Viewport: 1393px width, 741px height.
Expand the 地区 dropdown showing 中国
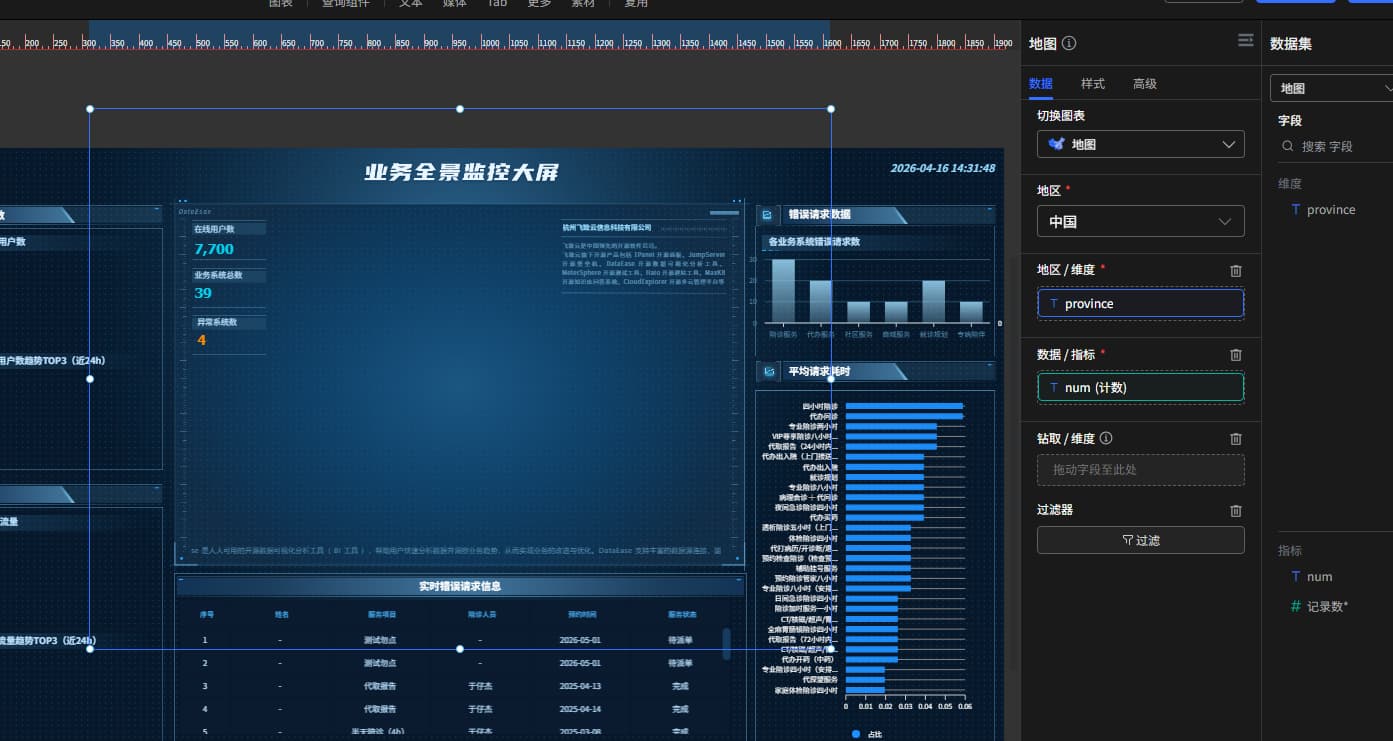(x=1140, y=221)
